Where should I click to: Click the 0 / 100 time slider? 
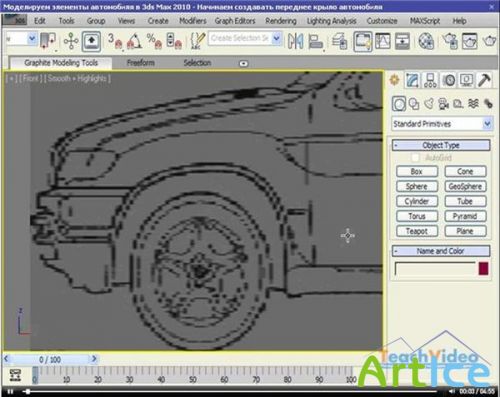[50, 360]
